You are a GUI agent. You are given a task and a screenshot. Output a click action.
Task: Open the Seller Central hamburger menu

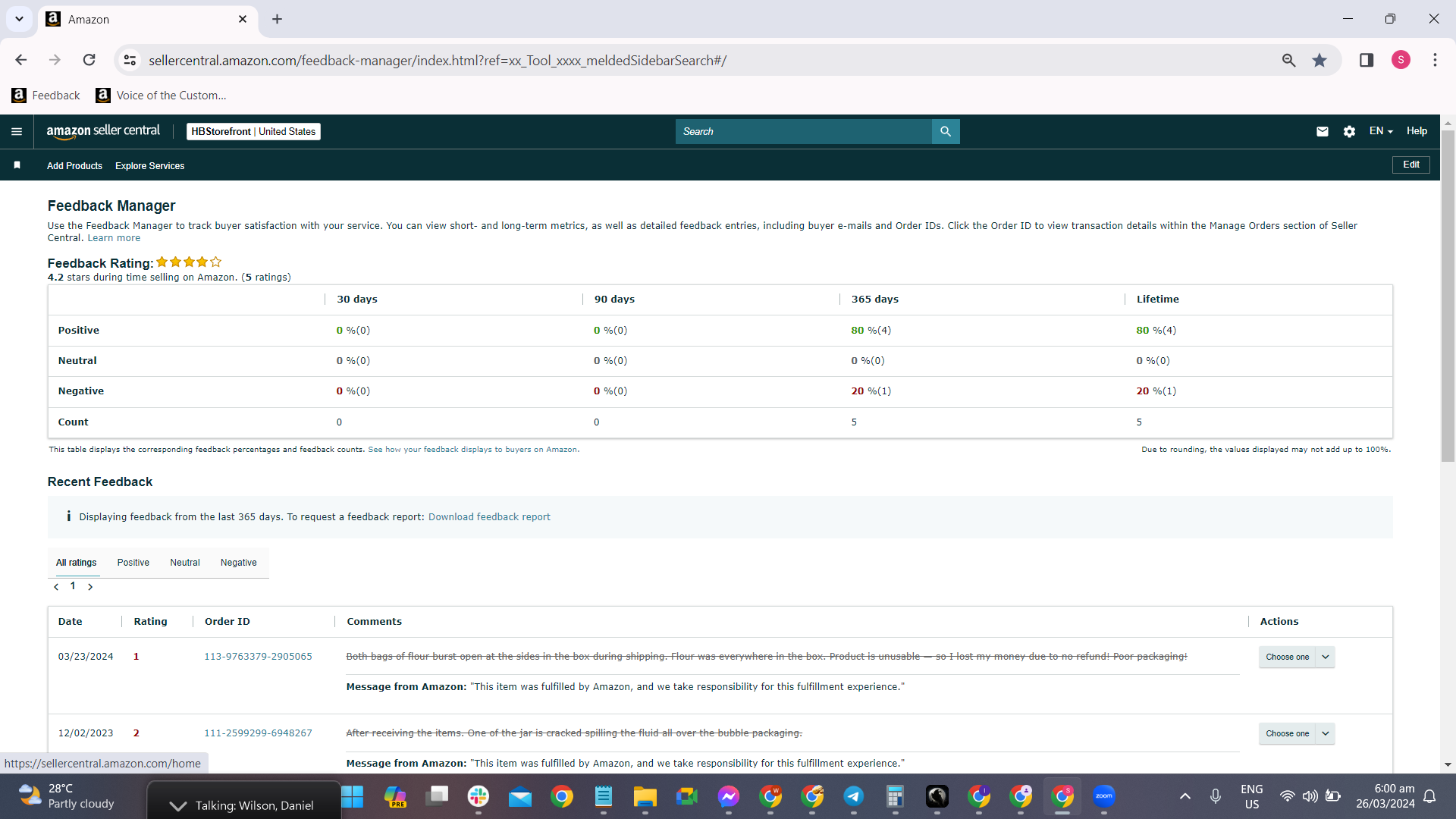pos(17,131)
